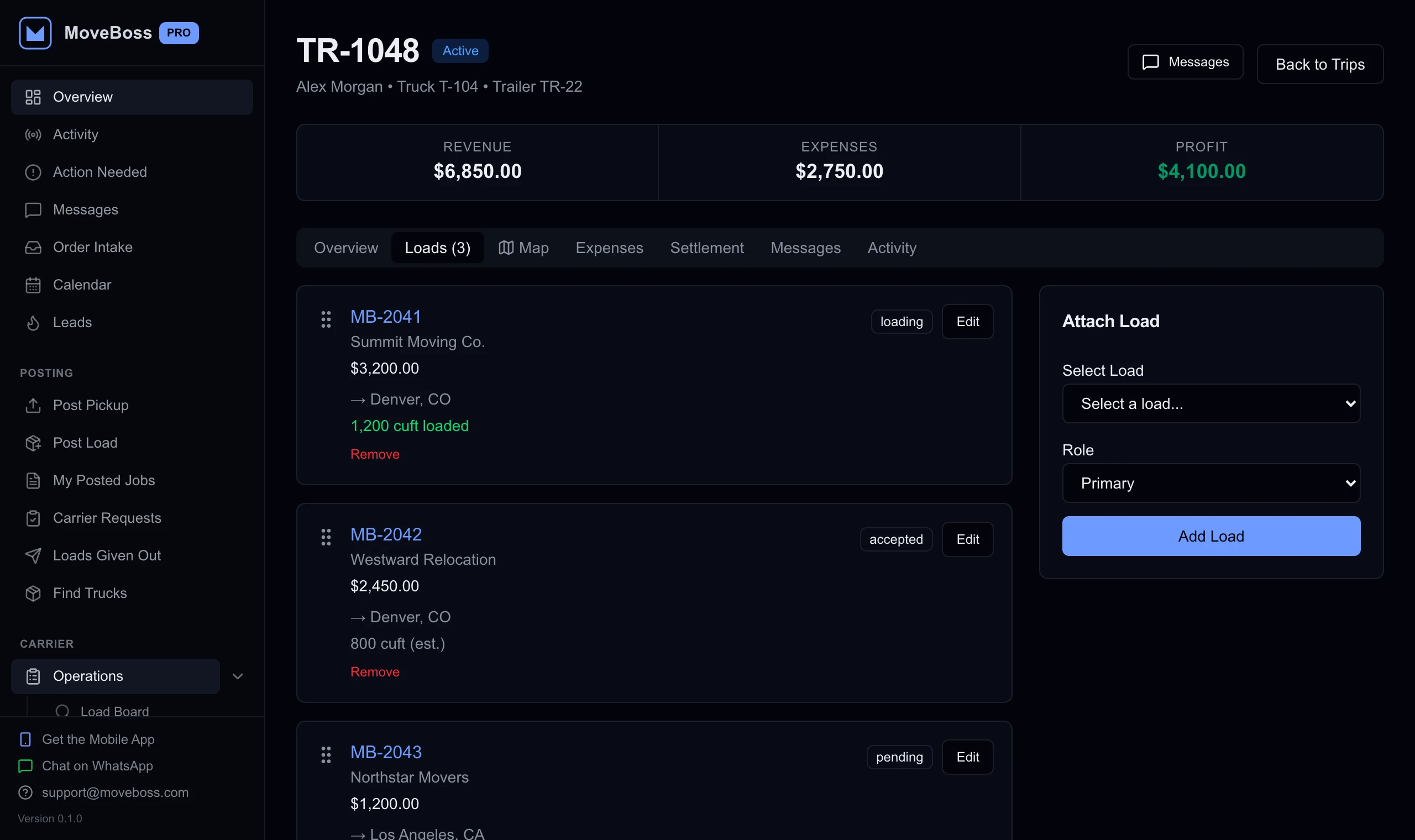Open the trip Activity tab
Screen dimensions: 1415x840
coord(892,248)
